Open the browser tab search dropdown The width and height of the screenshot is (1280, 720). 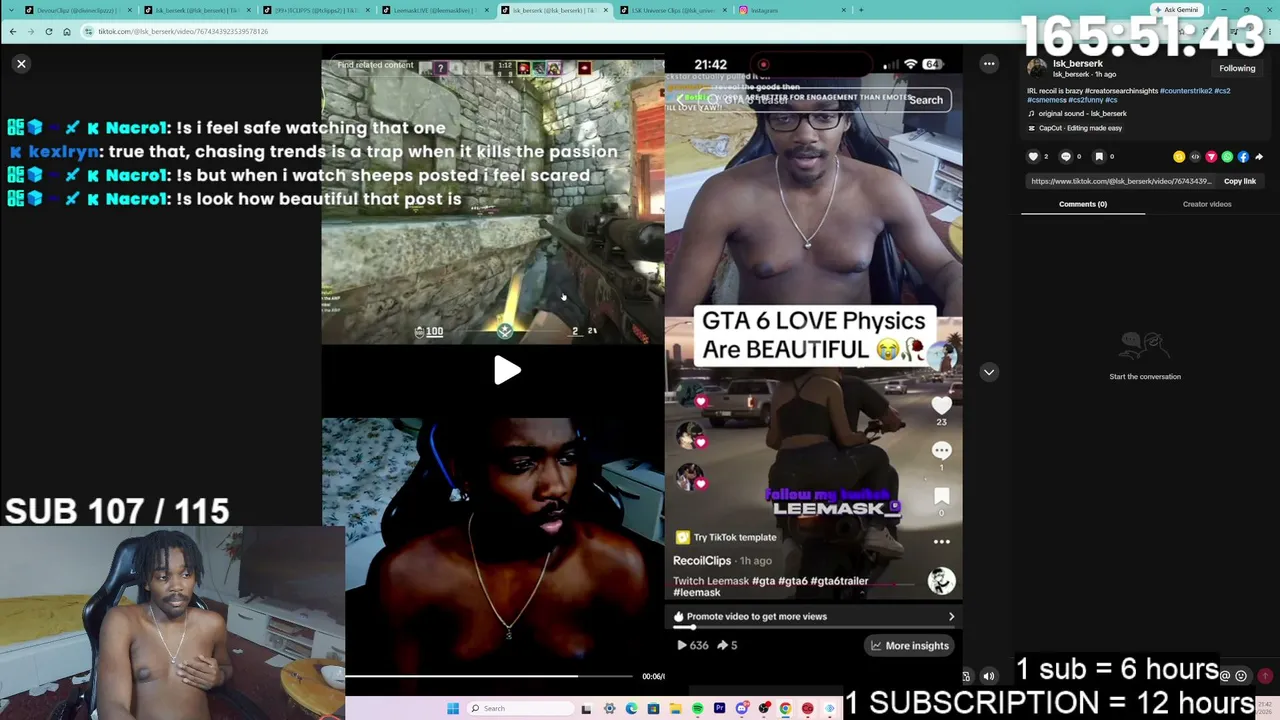click(13, 10)
